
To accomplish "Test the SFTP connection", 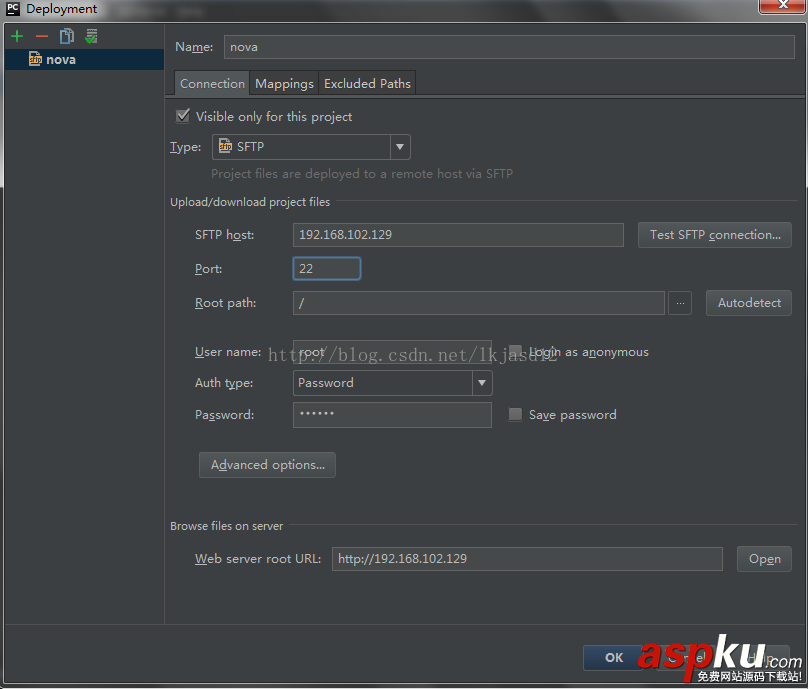I will click(715, 235).
